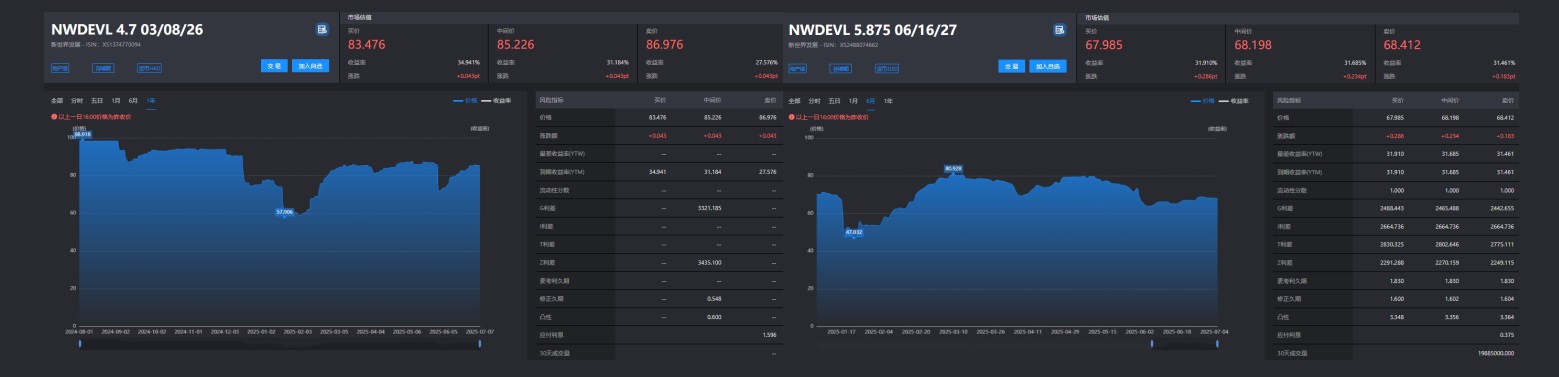Click 交易 button for NWDEVL 5.875 06/16/27
This screenshot has height=377, width=1559.
pos(1011,66)
